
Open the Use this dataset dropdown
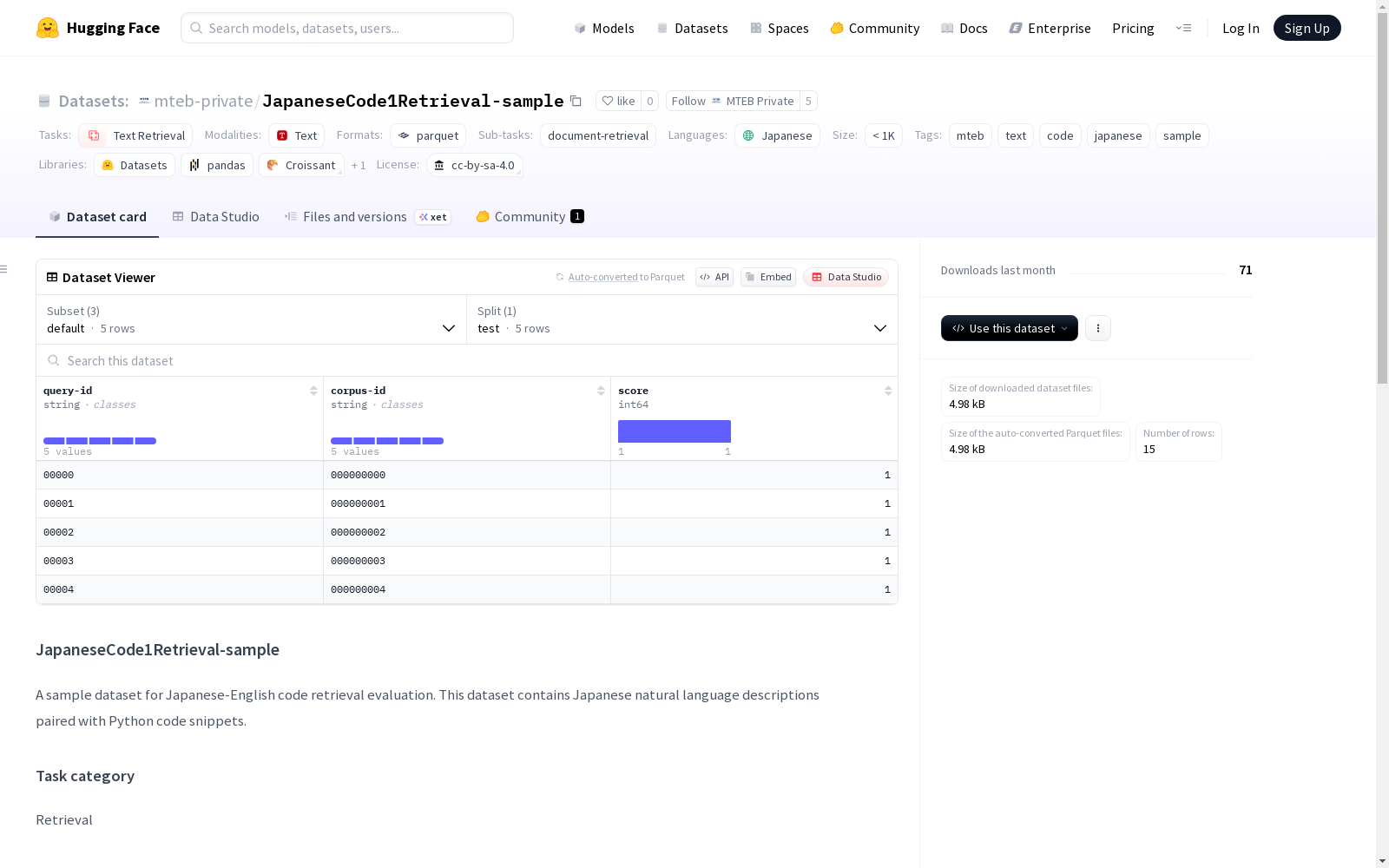1010,328
